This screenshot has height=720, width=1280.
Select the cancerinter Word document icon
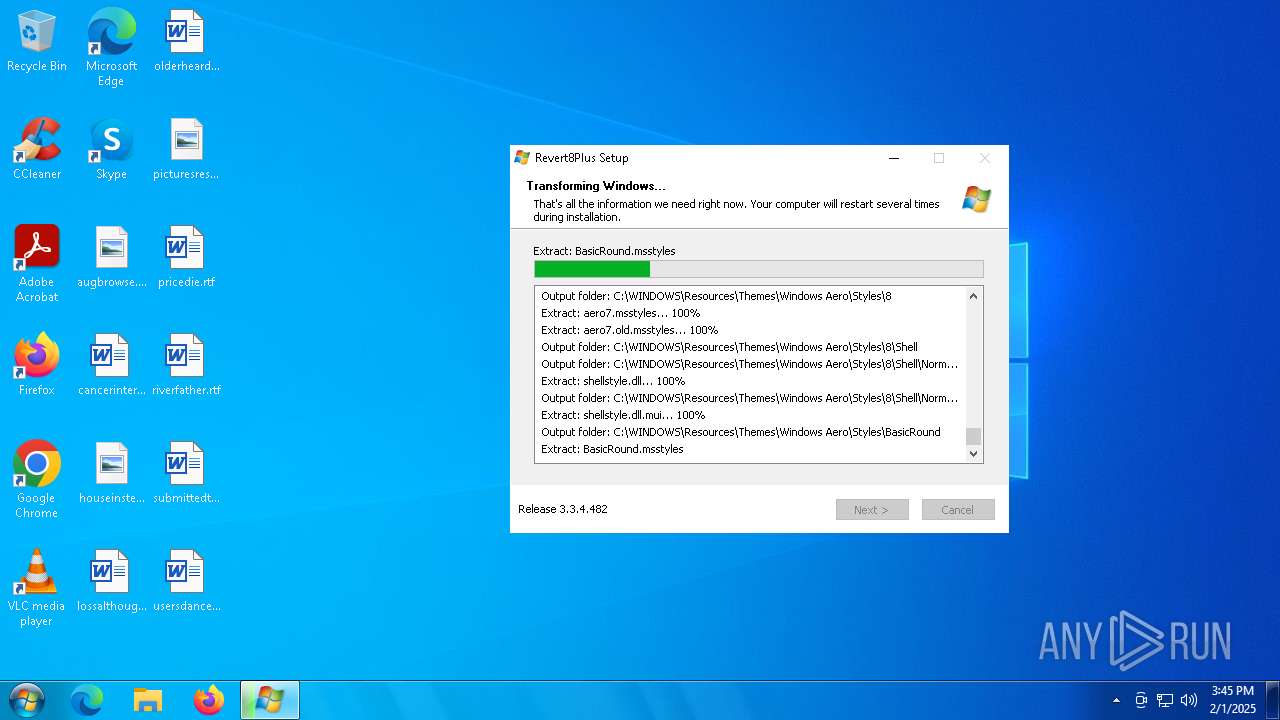[x=111, y=366]
